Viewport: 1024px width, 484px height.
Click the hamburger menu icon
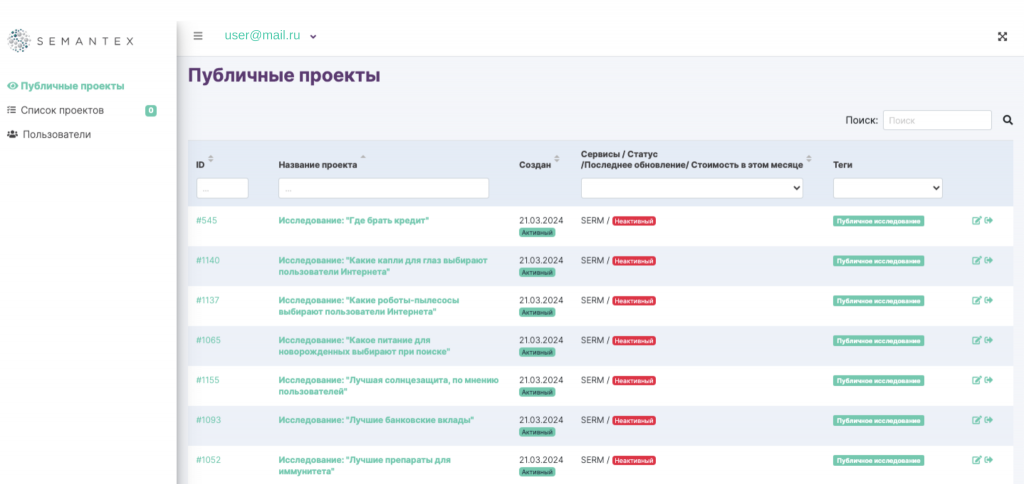pyautogui.click(x=198, y=36)
